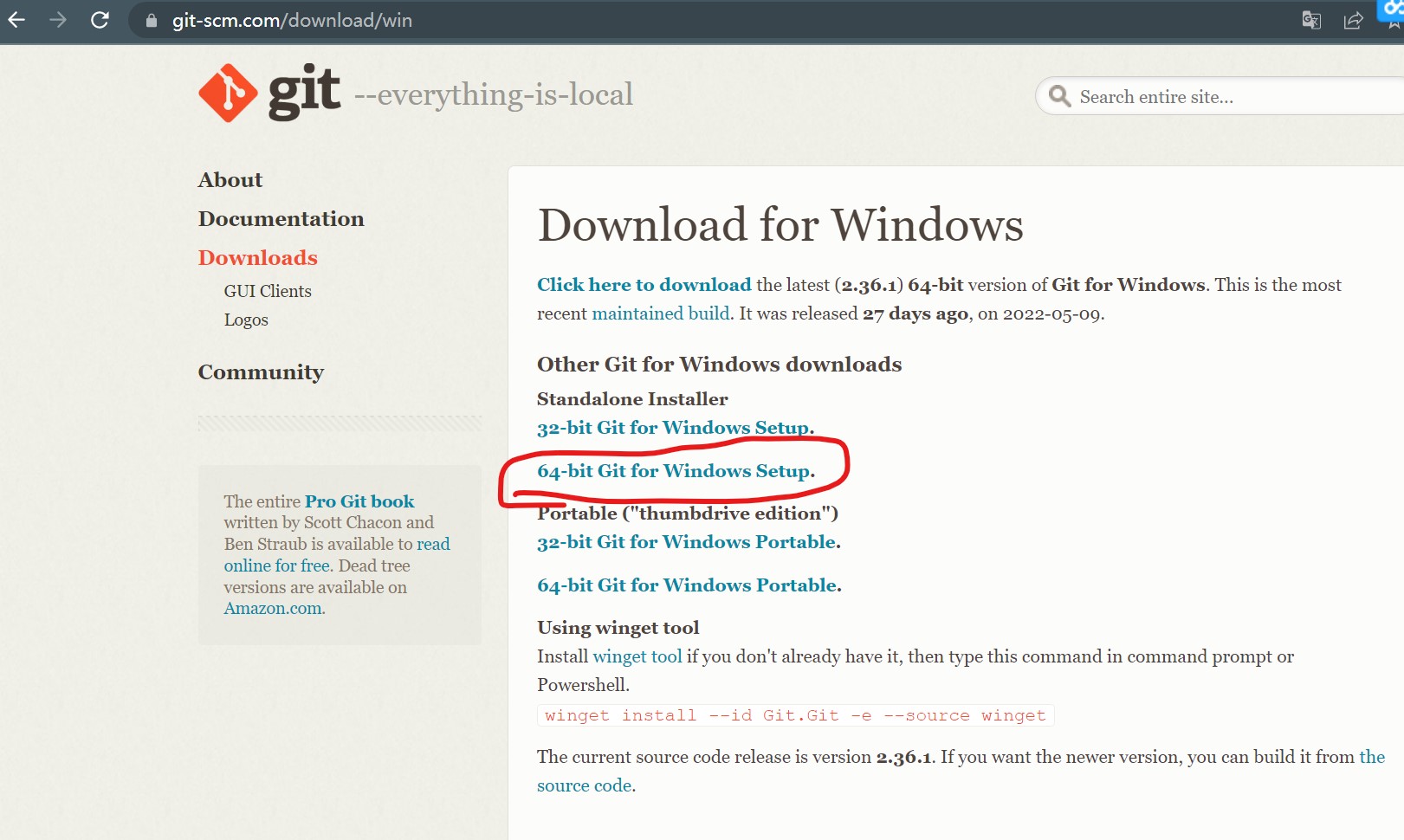1404x840 pixels.
Task: Download 64-bit Git for Windows Portable
Action: [x=689, y=585]
